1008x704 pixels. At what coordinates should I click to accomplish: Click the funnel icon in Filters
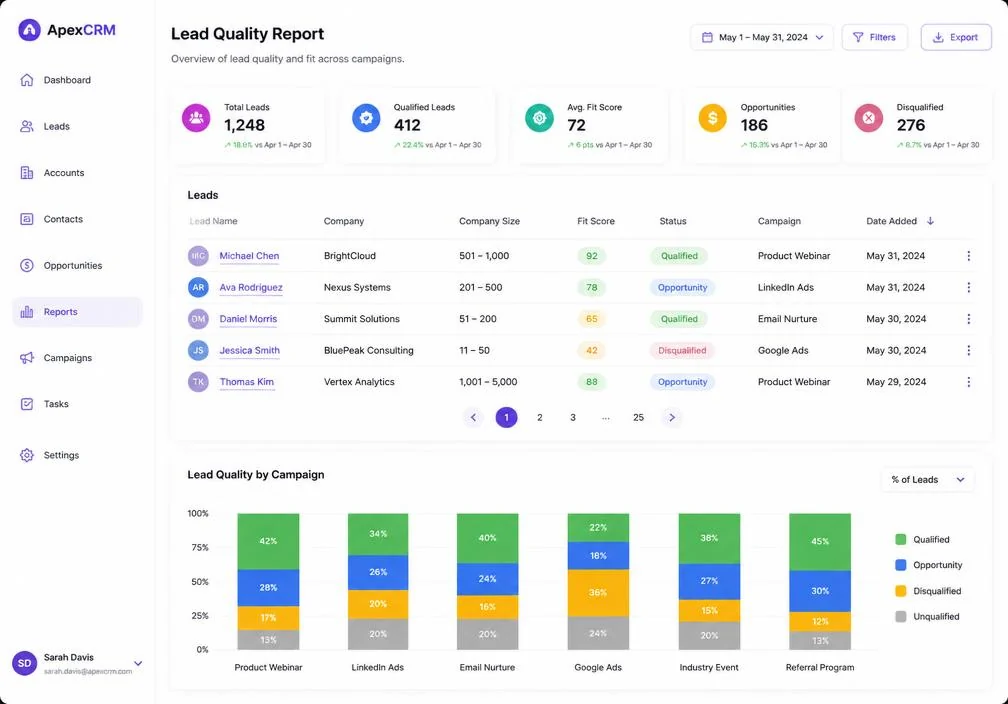point(858,37)
